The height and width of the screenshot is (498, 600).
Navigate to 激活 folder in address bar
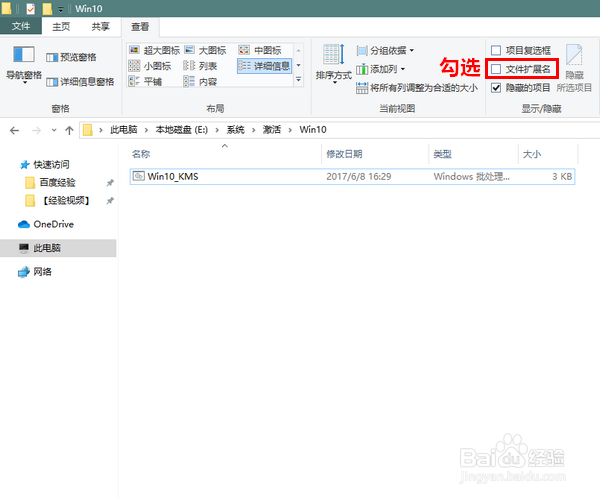(272, 130)
